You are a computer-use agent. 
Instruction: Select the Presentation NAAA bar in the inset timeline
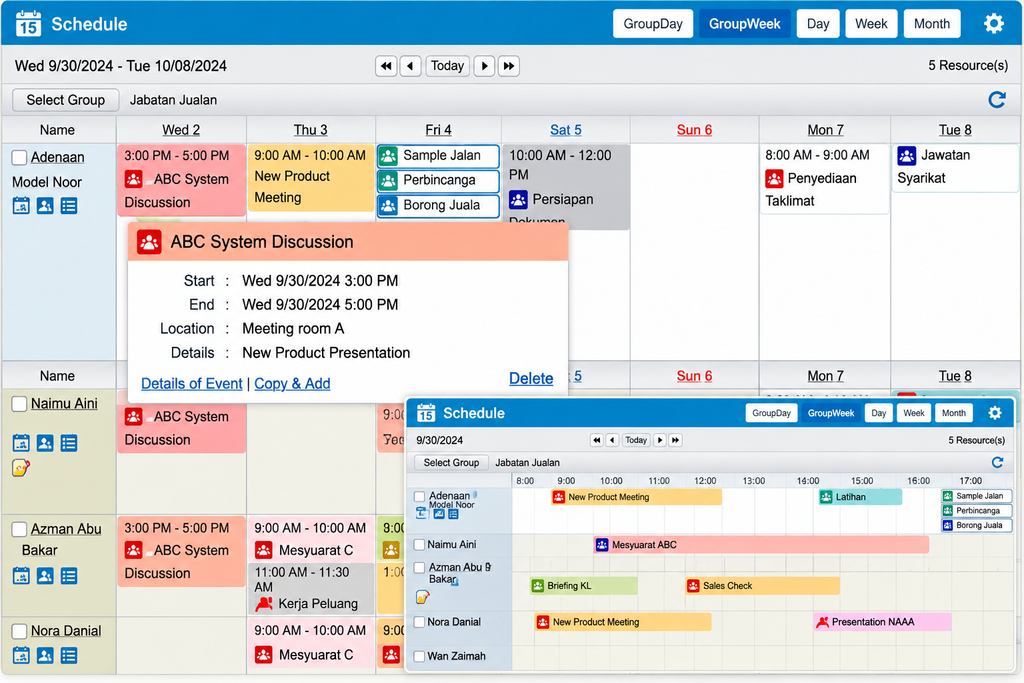point(882,622)
